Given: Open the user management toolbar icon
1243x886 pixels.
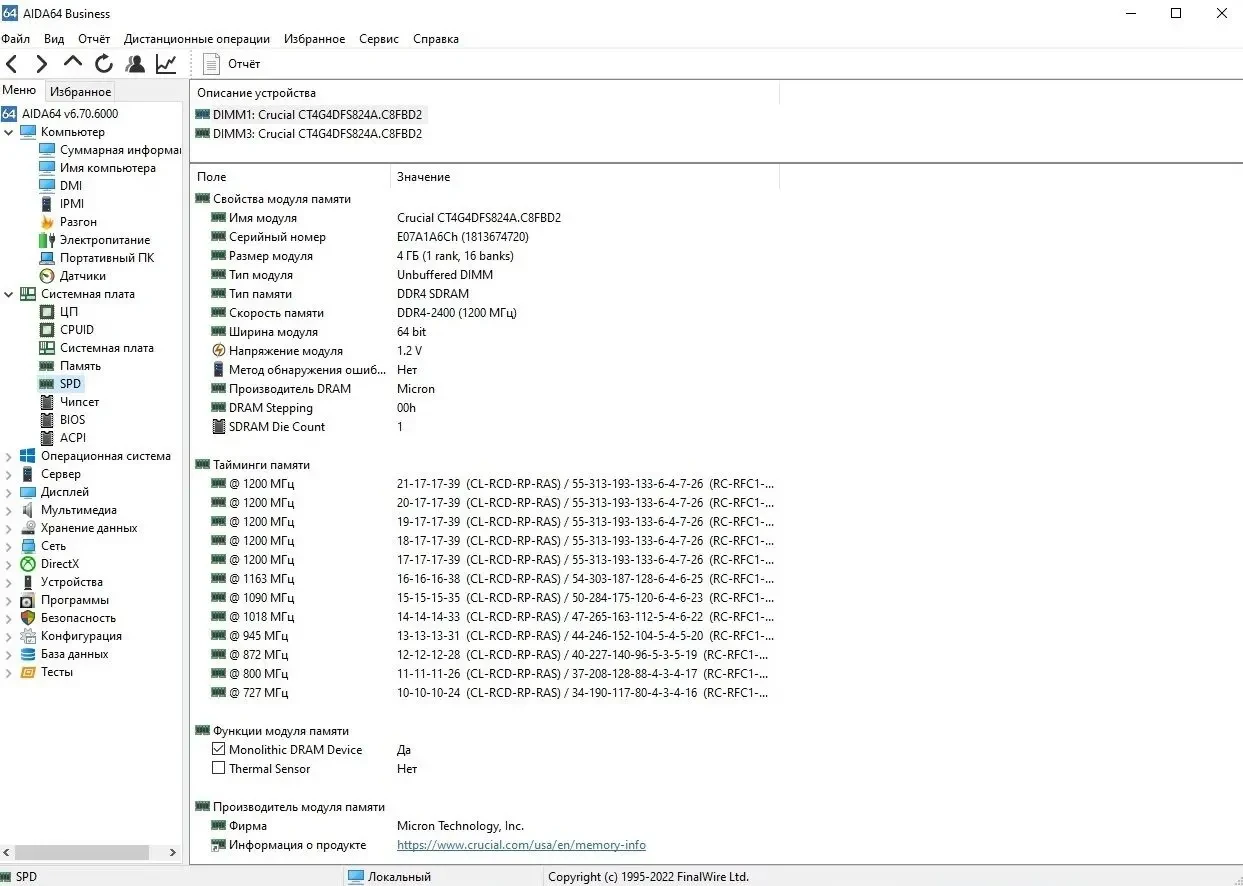Looking at the screenshot, I should click(135, 64).
